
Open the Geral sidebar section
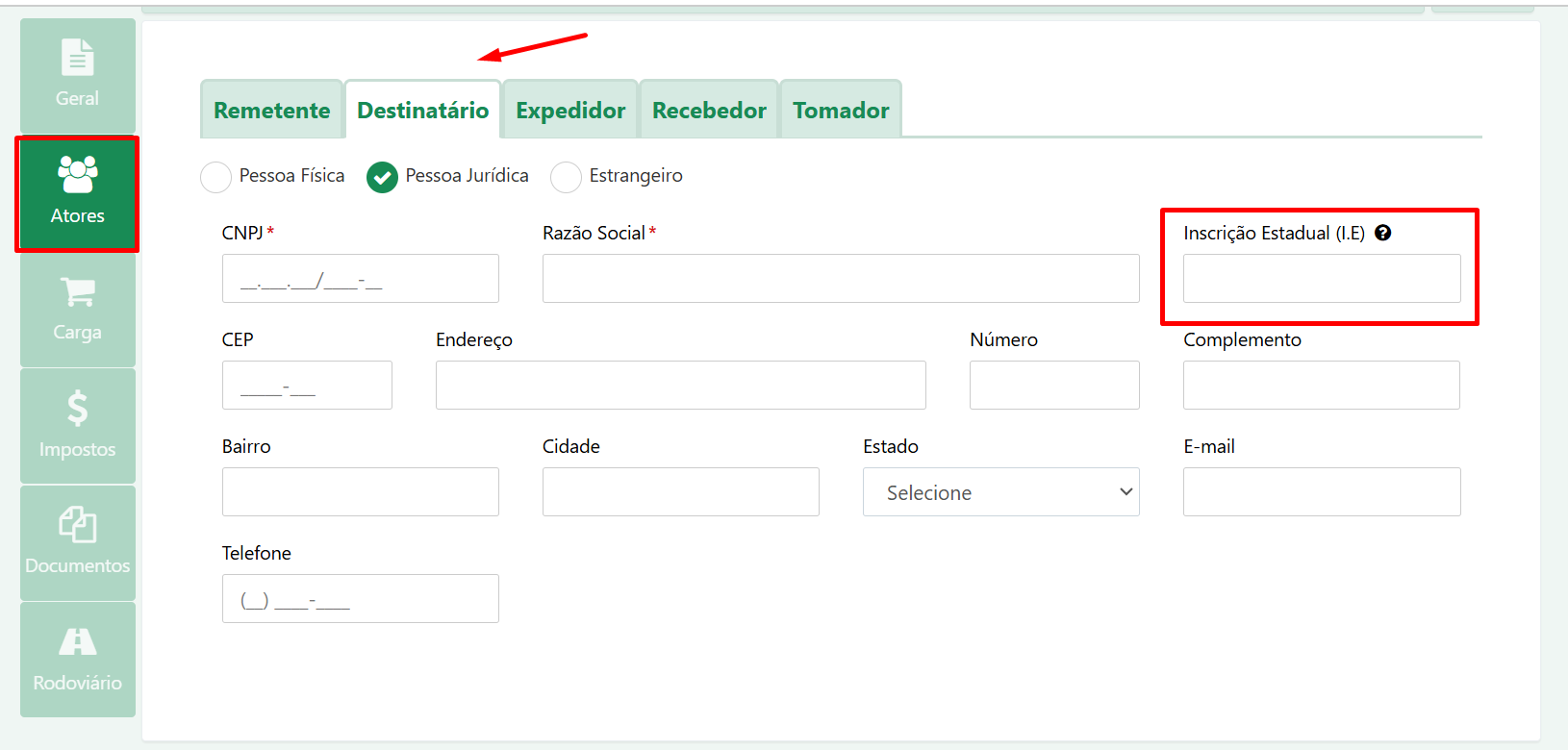[x=78, y=75]
